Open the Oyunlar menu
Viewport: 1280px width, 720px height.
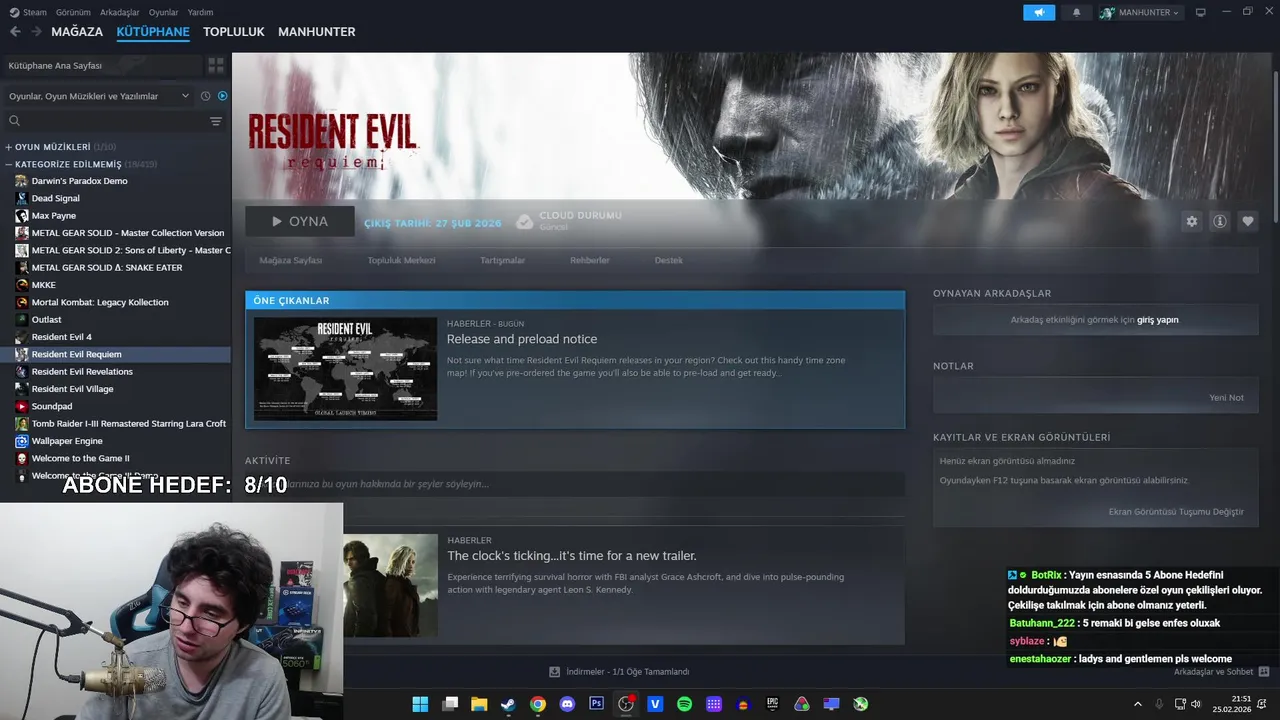(163, 12)
